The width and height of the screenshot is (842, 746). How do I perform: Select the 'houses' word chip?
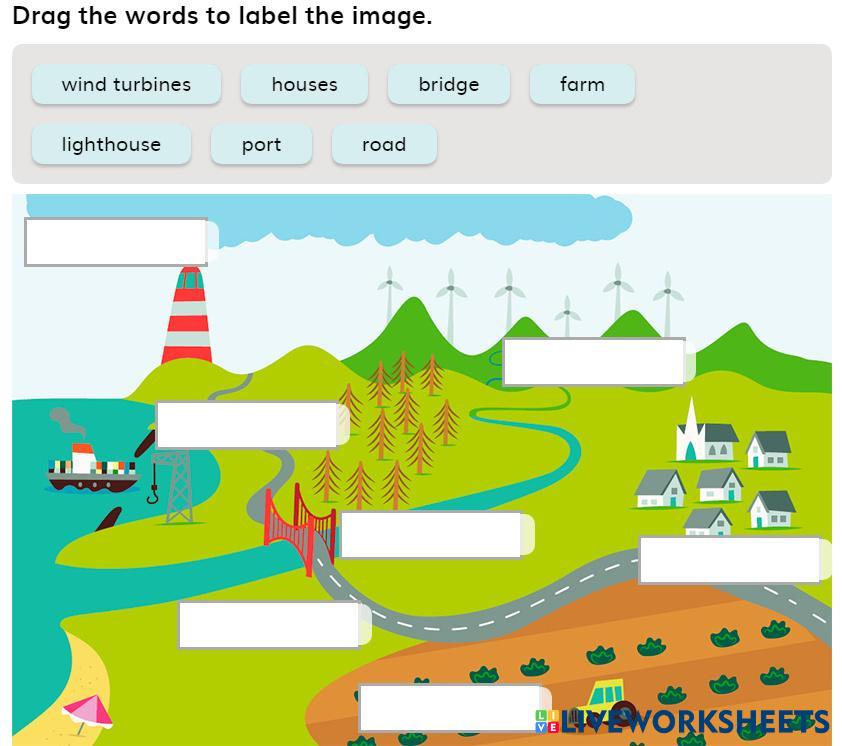(304, 84)
